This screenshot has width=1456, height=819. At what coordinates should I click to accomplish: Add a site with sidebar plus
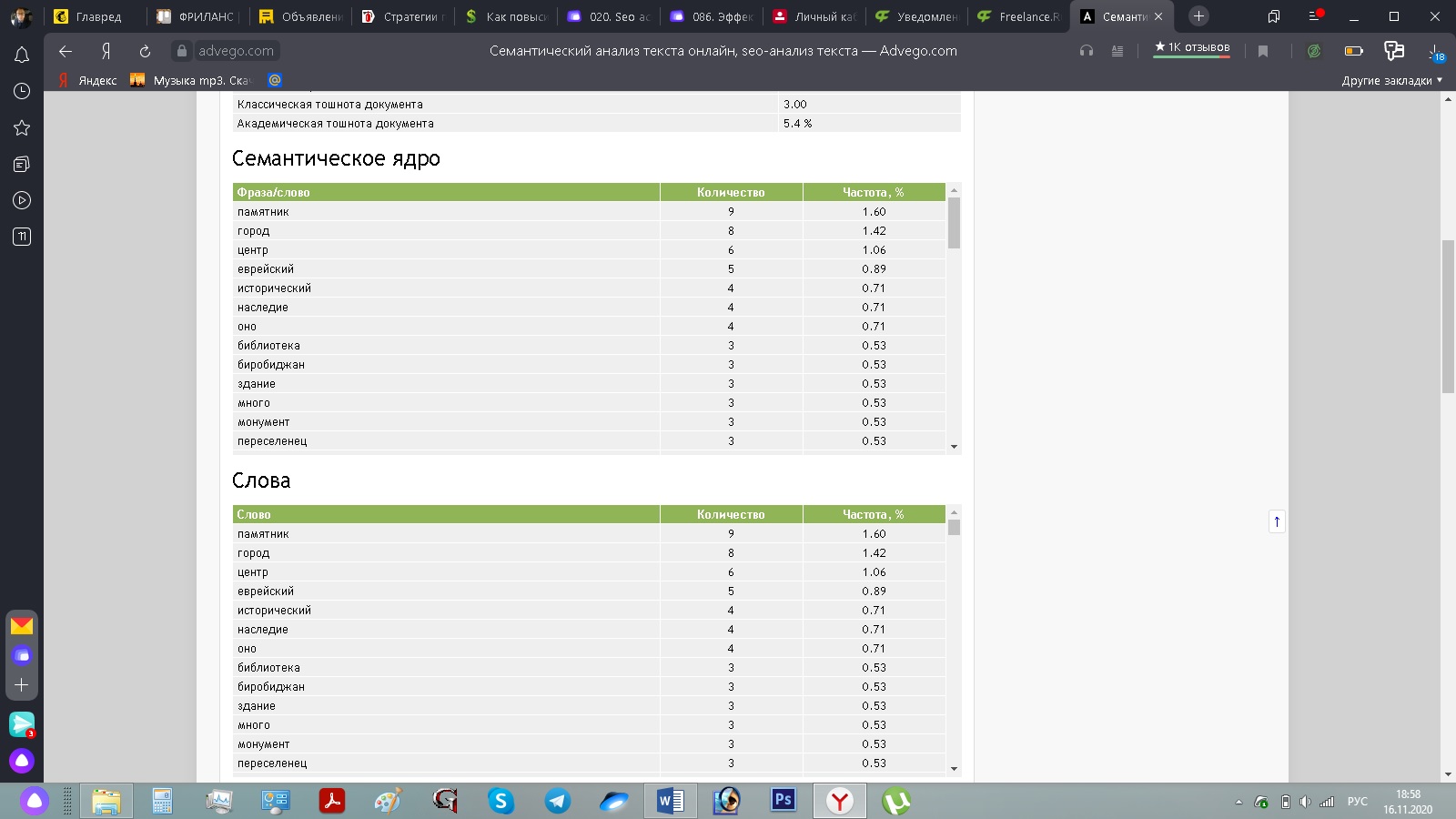pyautogui.click(x=22, y=684)
